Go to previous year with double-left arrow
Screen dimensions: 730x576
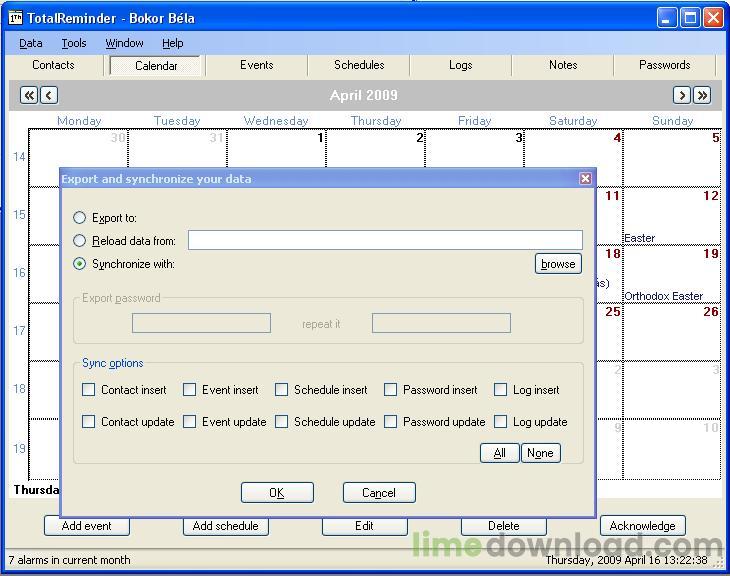(x=29, y=95)
